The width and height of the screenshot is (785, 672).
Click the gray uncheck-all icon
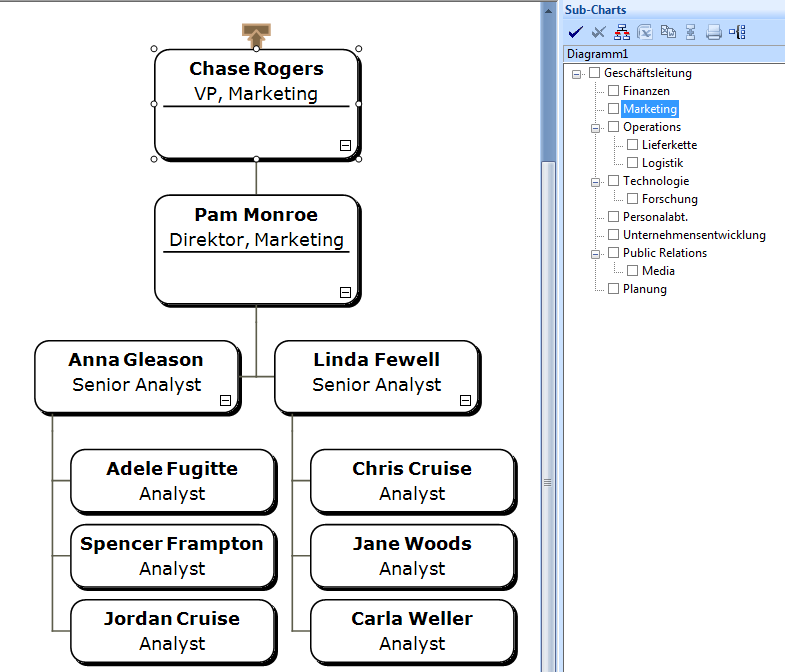tap(598, 32)
